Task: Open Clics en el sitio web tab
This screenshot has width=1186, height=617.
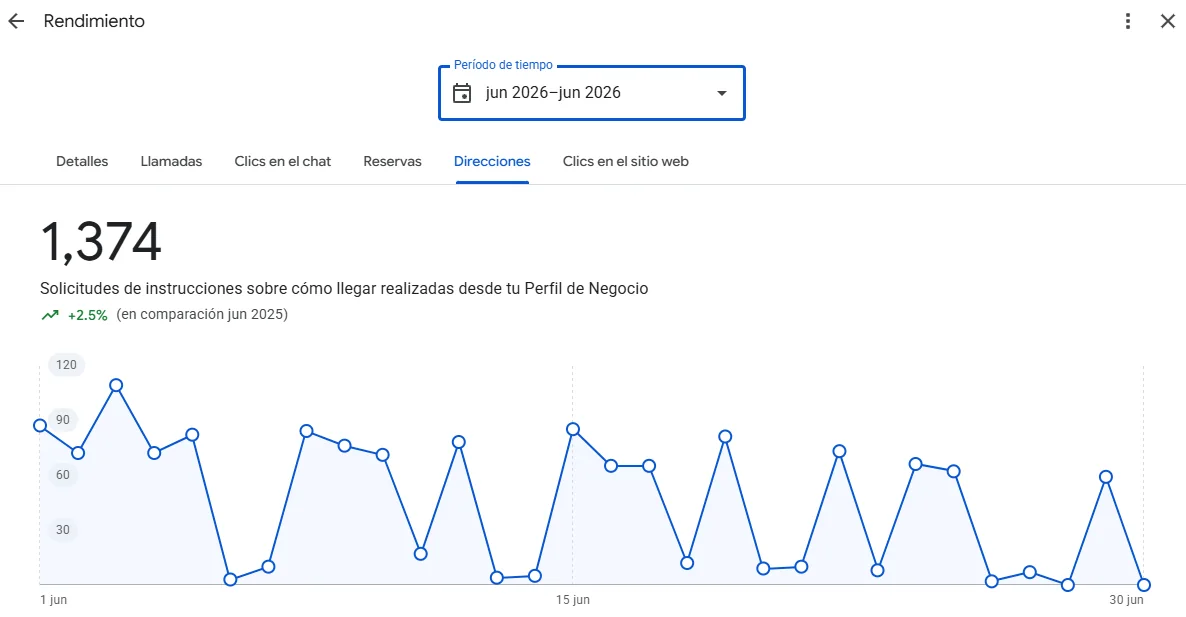Action: coord(626,161)
